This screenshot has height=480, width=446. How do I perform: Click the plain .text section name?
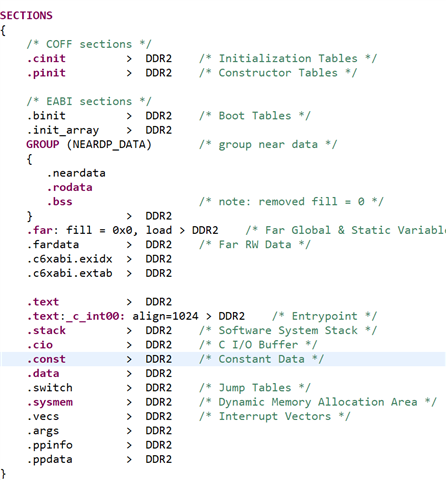[x=43, y=302]
